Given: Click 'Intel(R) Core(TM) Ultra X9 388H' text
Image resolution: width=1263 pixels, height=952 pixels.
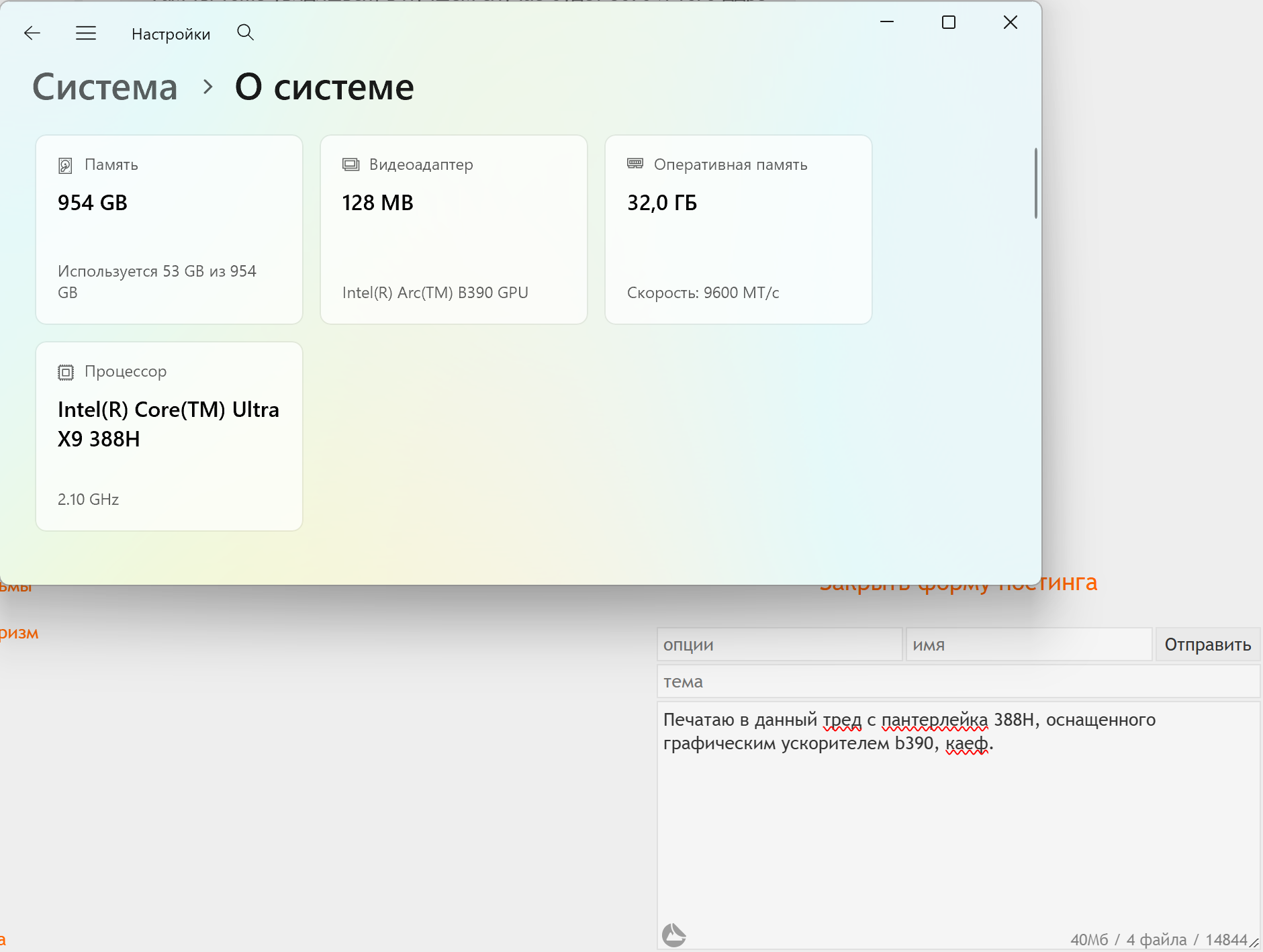Looking at the screenshot, I should tap(169, 424).
